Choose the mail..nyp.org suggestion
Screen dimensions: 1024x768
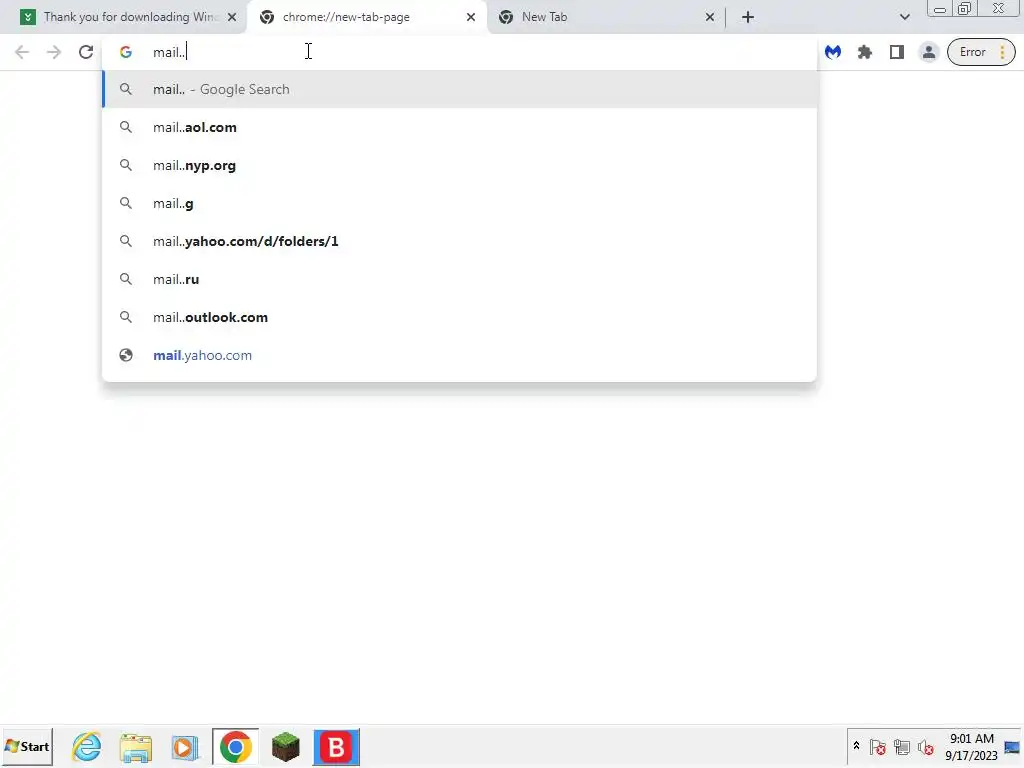coord(460,165)
